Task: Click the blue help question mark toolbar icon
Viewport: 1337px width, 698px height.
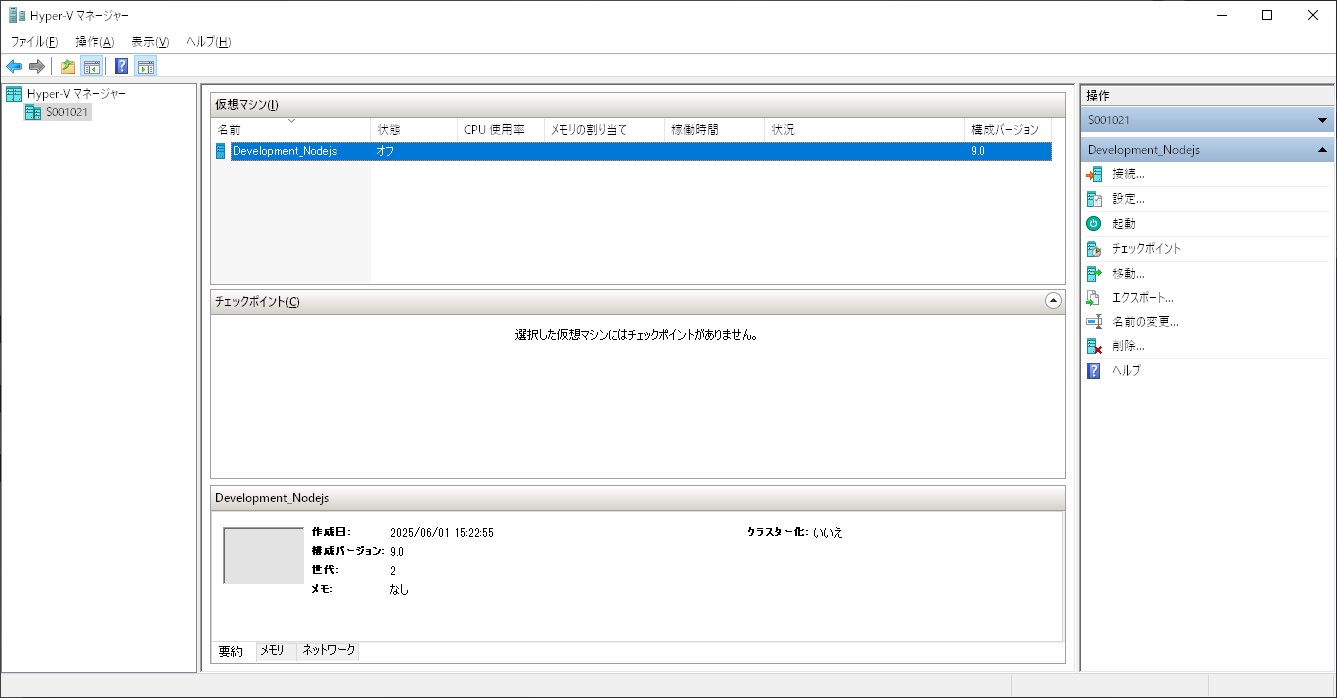Action: 121,67
